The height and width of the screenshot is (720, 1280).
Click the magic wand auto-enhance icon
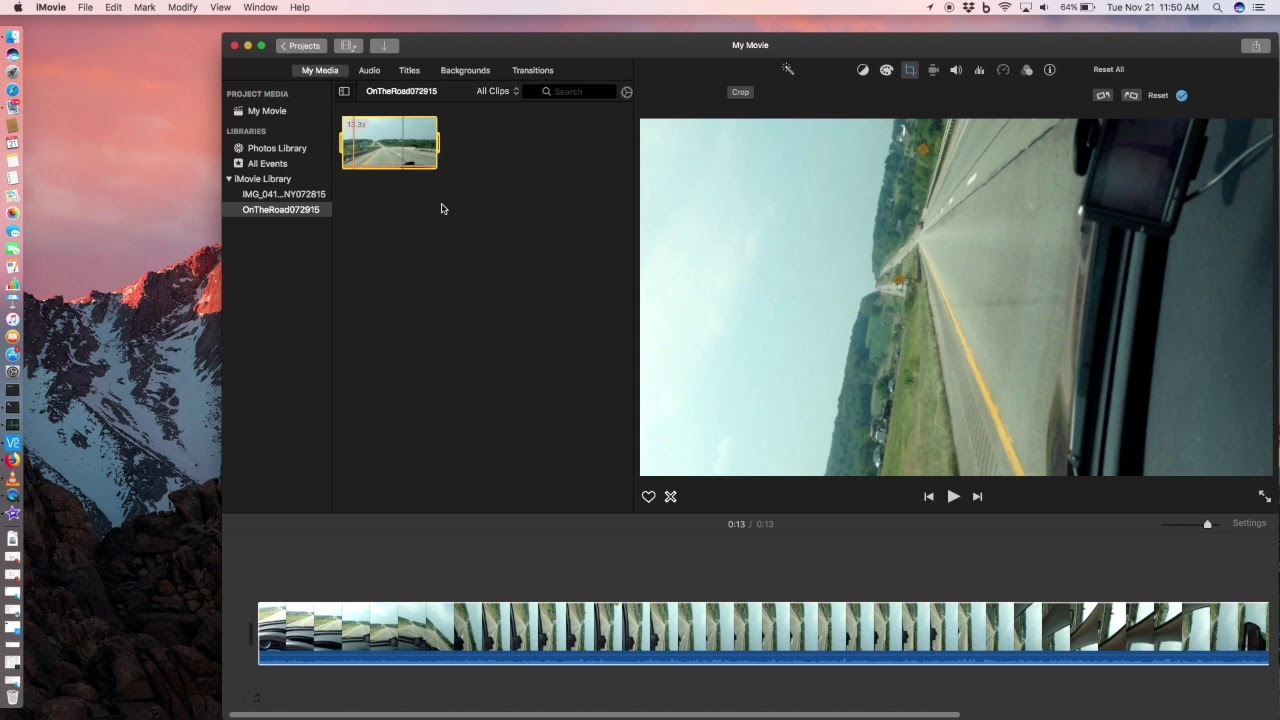pos(788,70)
